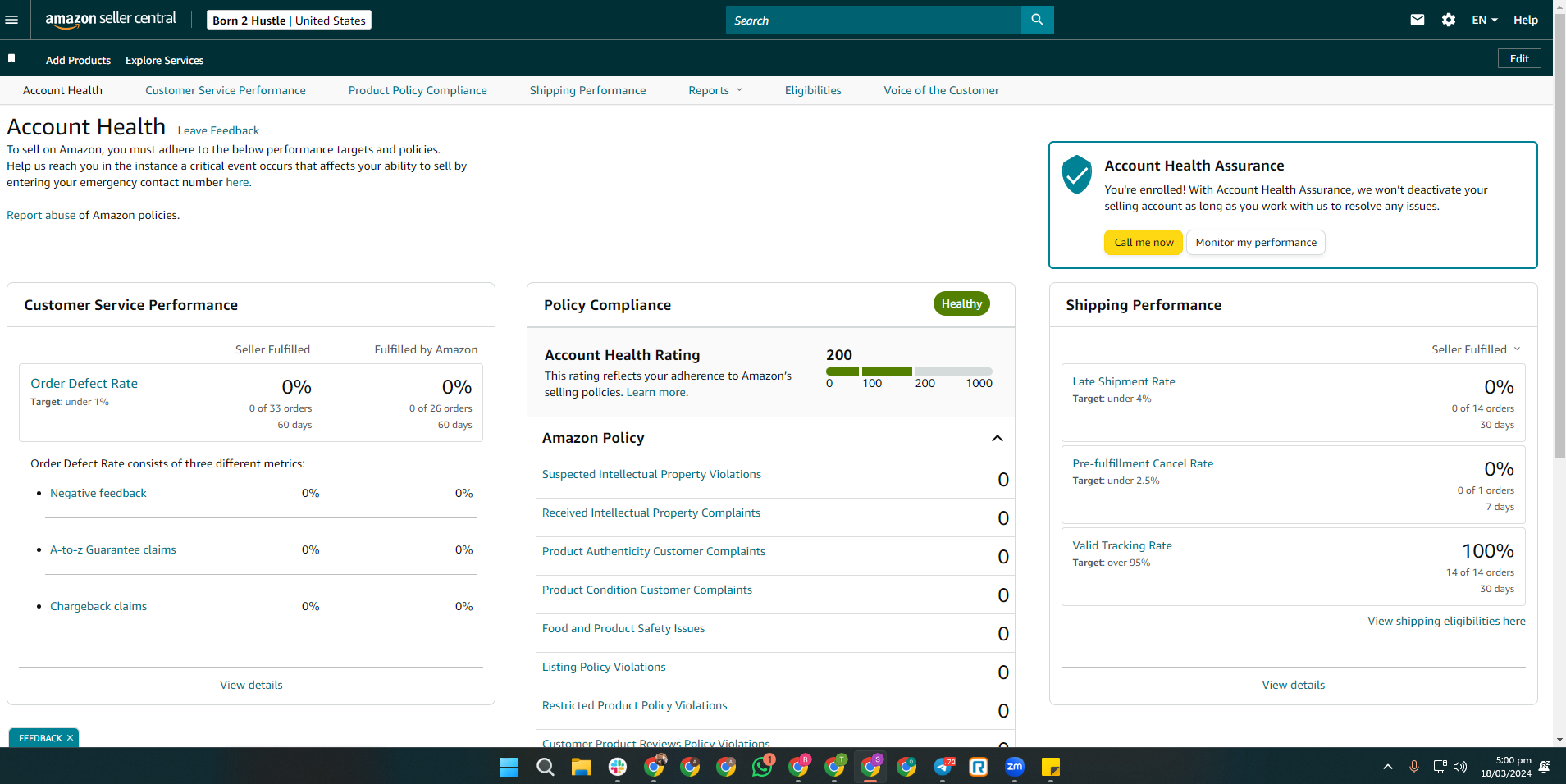Click the Report abuse link

(41, 215)
